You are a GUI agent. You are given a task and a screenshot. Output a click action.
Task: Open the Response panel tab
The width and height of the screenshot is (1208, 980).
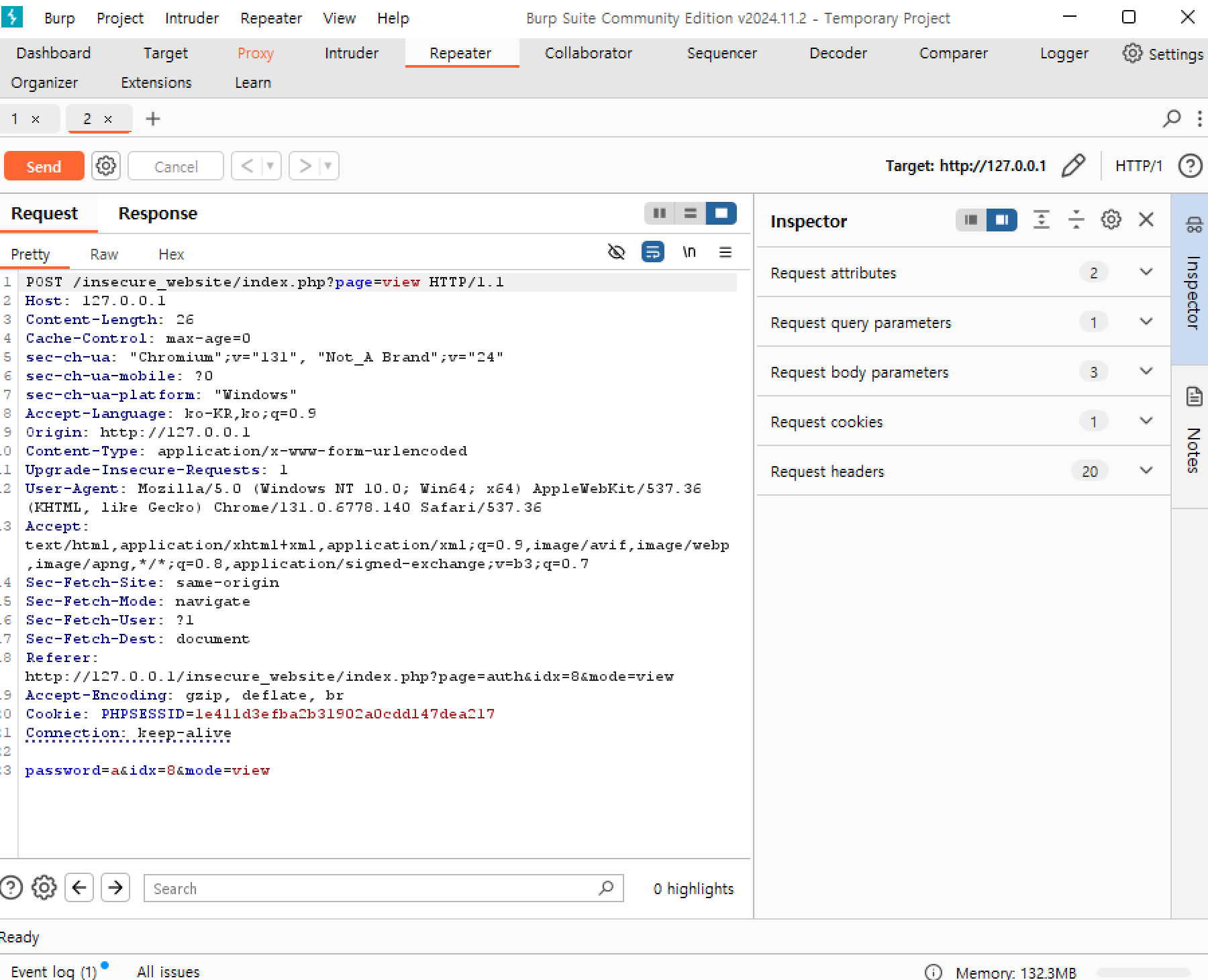point(158,213)
